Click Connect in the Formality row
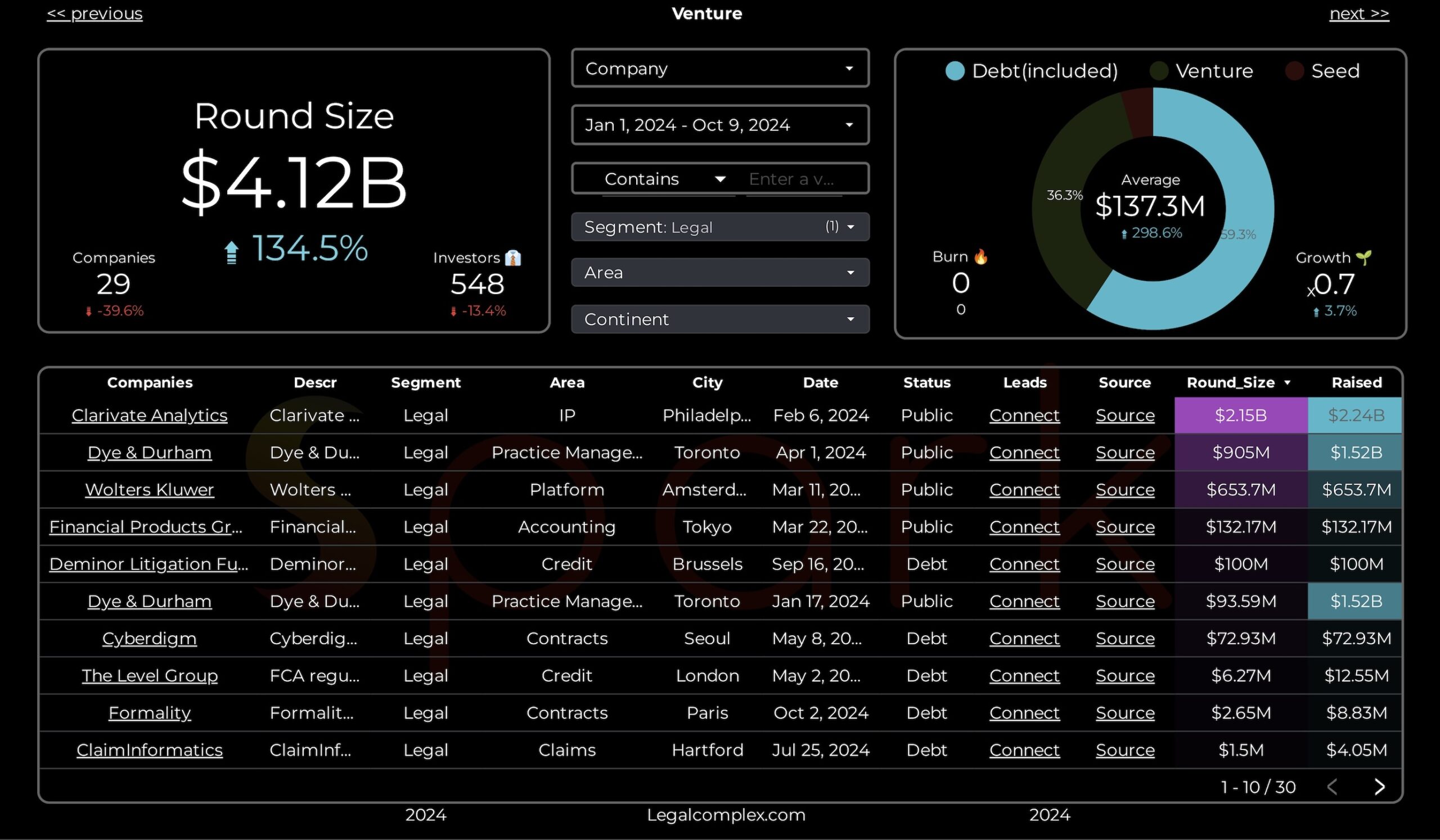The image size is (1440, 840). [x=1024, y=713]
